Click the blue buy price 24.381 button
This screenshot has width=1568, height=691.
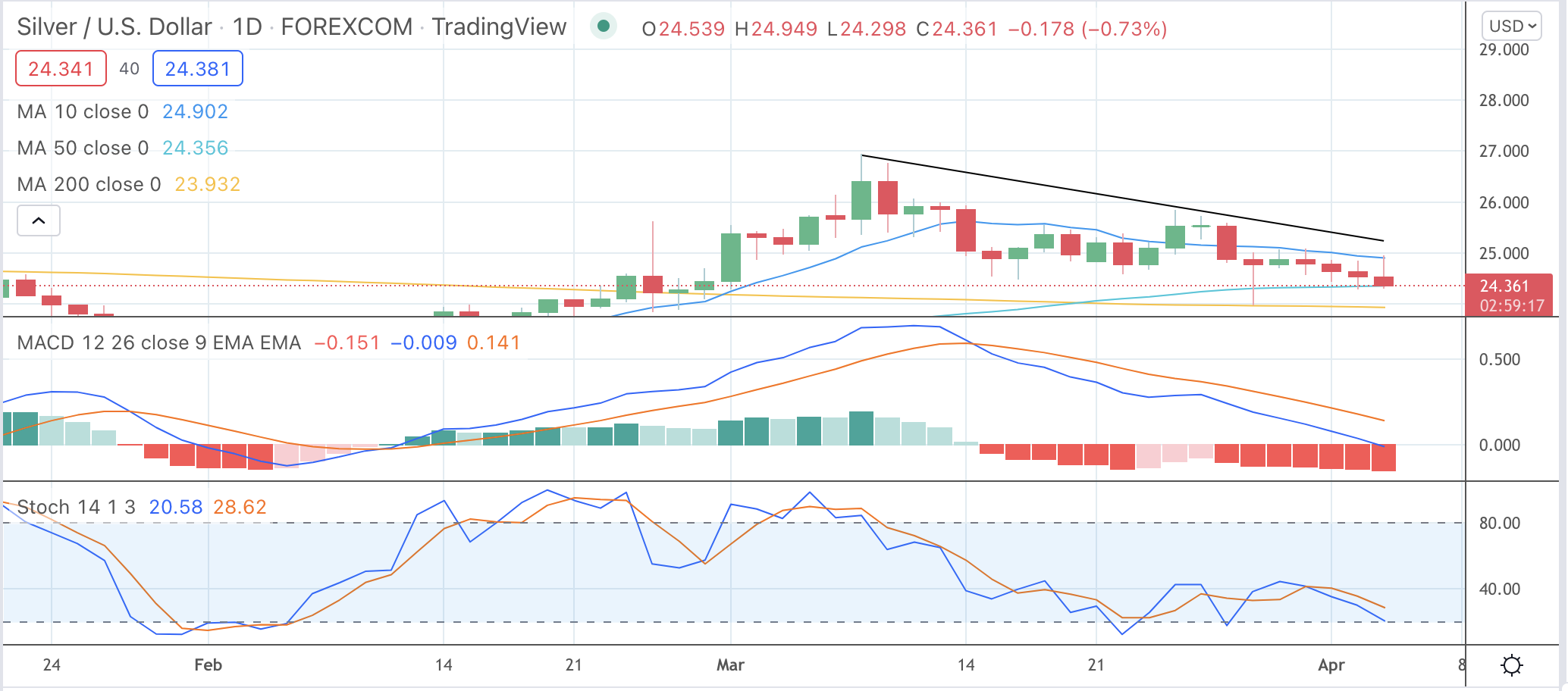pyautogui.click(x=198, y=69)
